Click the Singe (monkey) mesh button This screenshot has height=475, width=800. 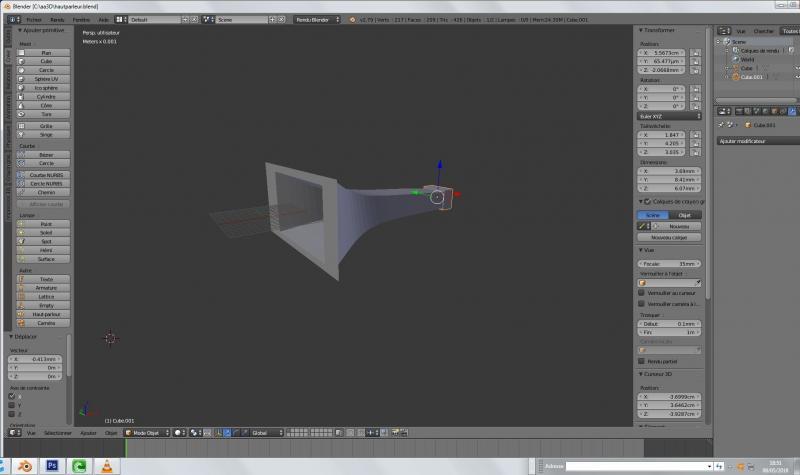coord(46,134)
